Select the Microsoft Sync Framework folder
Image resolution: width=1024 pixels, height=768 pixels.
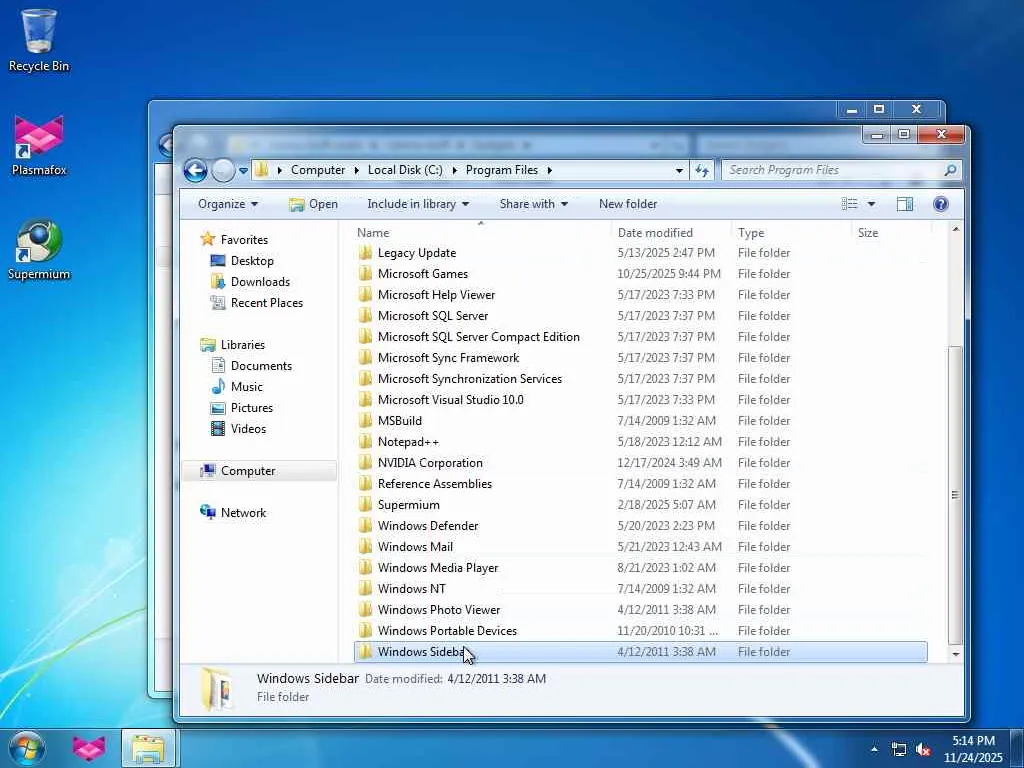(x=448, y=357)
